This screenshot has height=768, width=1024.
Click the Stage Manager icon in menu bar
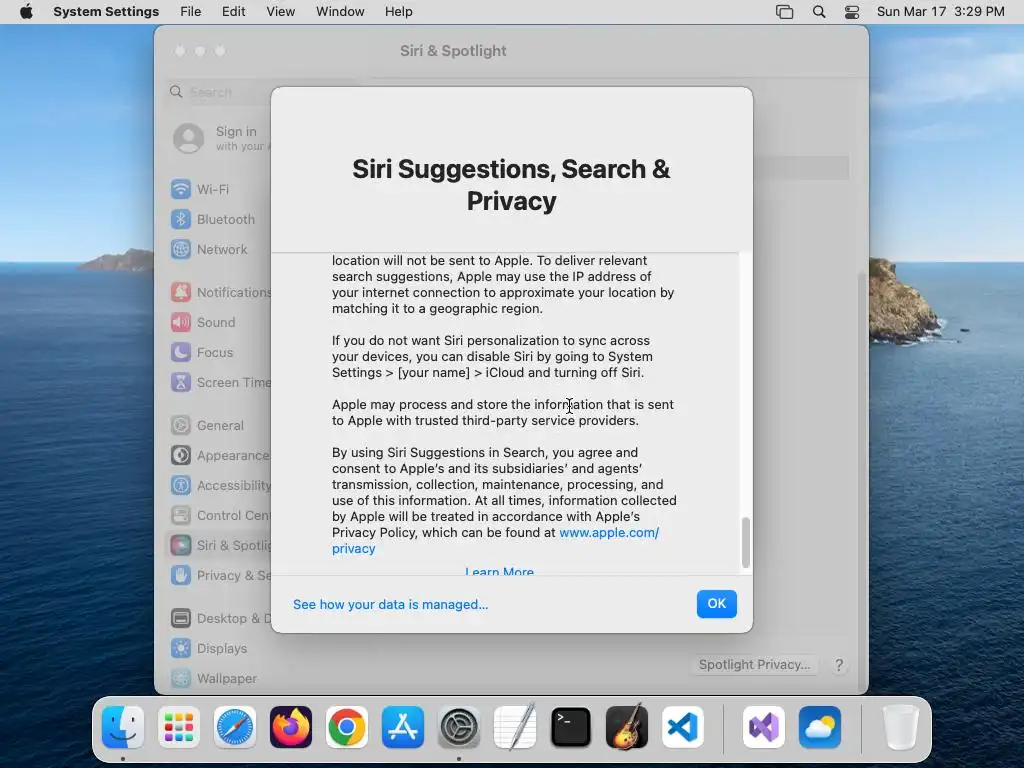(x=784, y=12)
